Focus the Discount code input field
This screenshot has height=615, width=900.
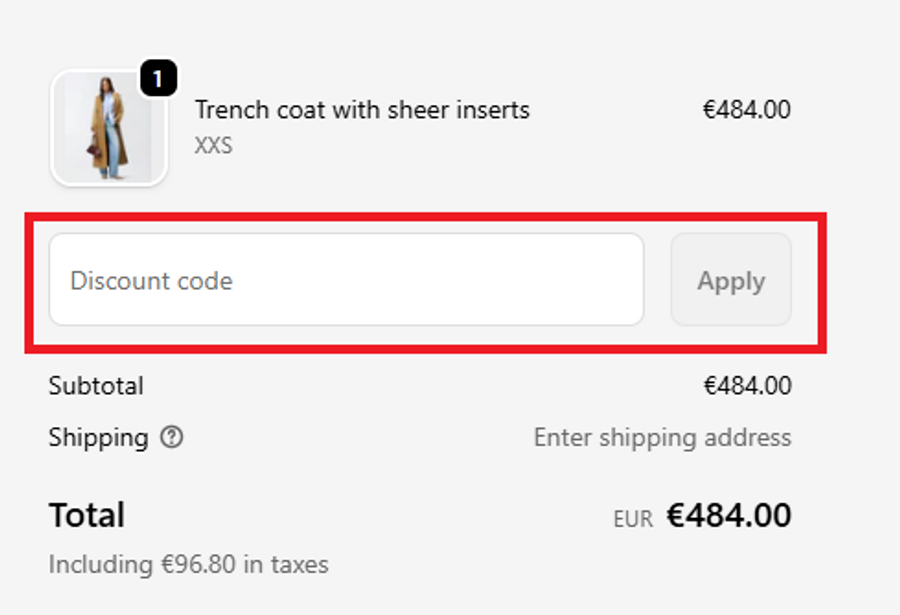[x=346, y=280]
